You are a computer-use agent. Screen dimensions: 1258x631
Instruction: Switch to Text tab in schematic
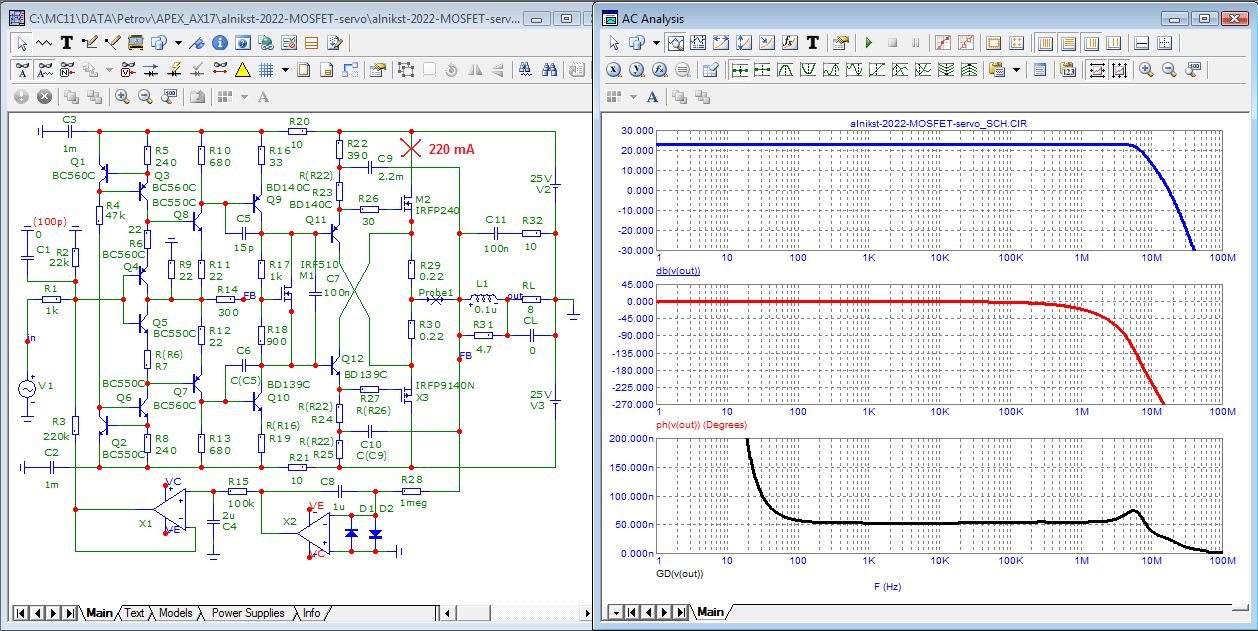pyautogui.click(x=134, y=613)
